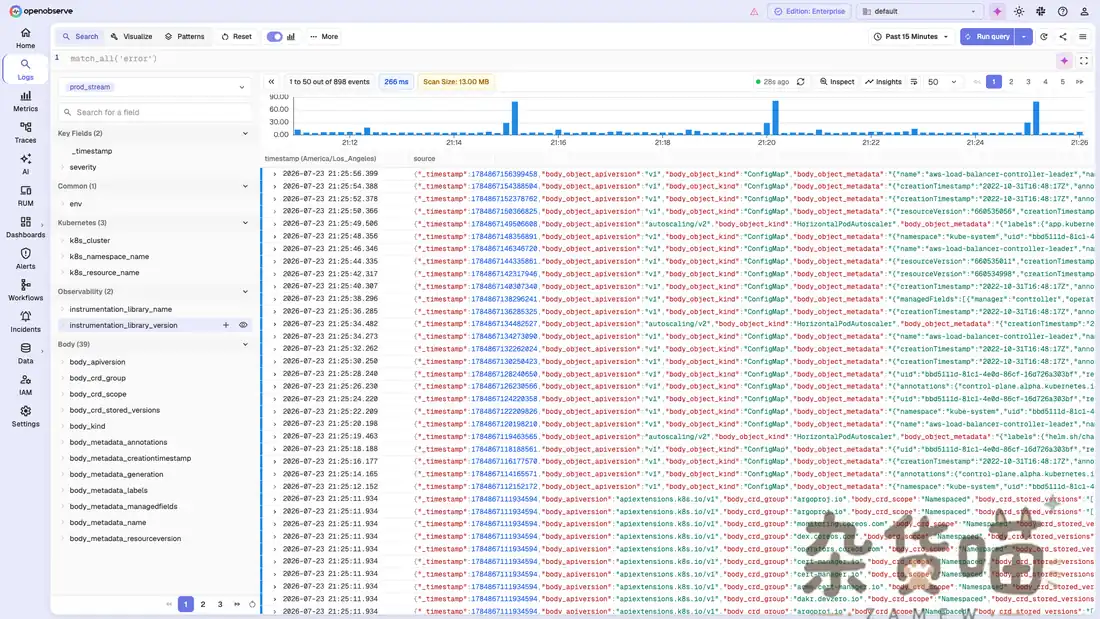This screenshot has height=619, width=1100.
Task: Switch to the Patterns tab
Action: click(185, 36)
